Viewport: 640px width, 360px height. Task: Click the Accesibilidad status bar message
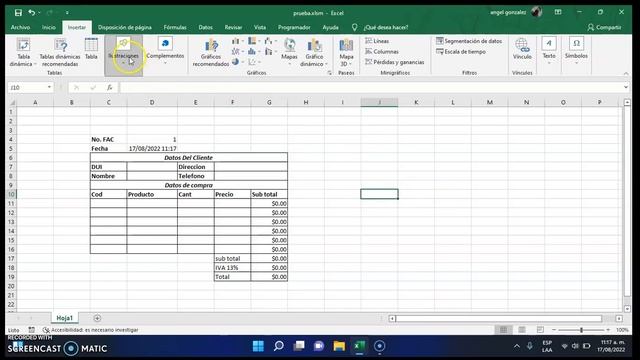coord(91,330)
